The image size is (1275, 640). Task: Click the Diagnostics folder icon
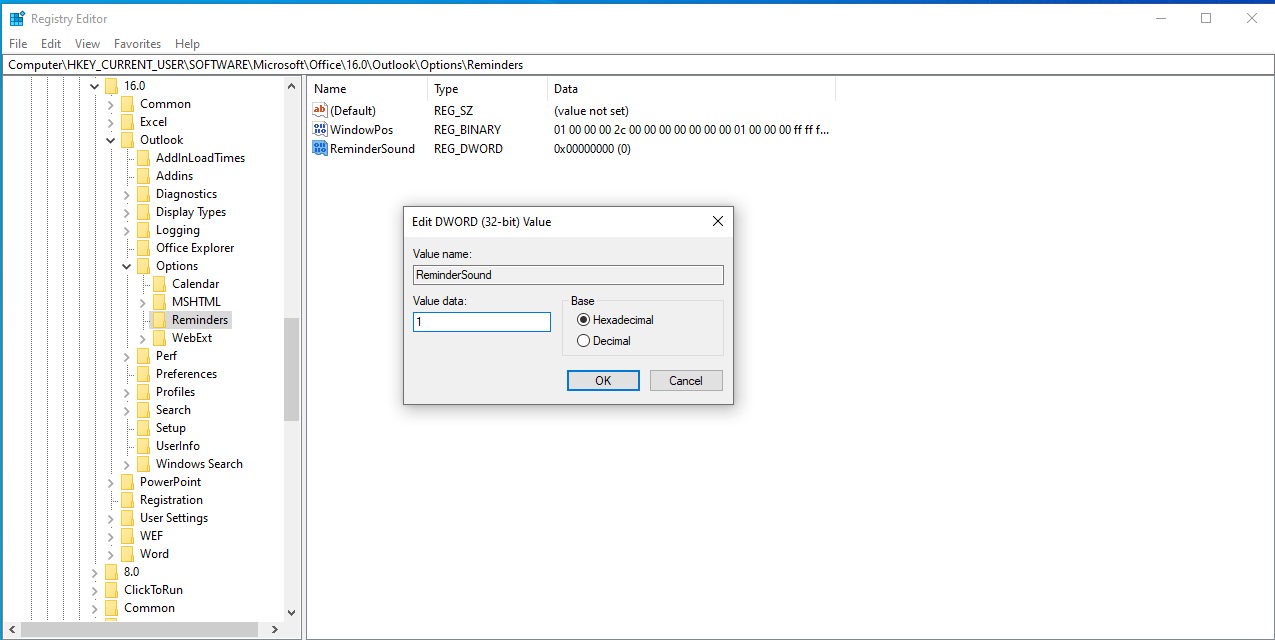coord(143,194)
